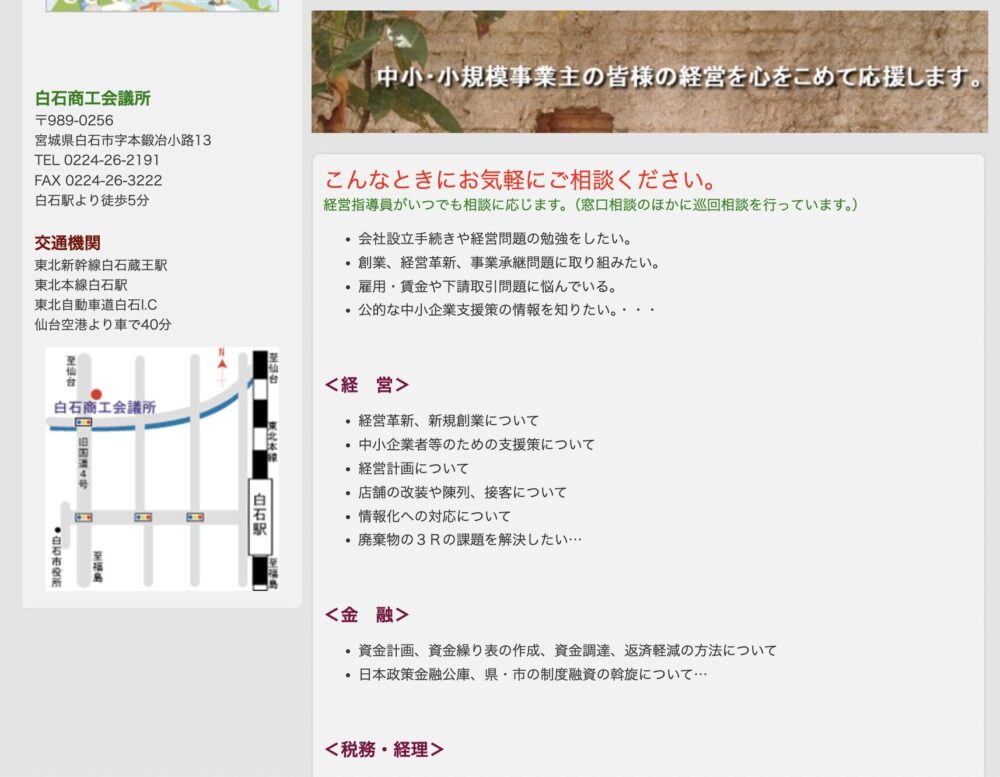The height and width of the screenshot is (777, 1000).
Task: Click the address 宮城県白石市字本鍛冶小路13
Action: 122,140
